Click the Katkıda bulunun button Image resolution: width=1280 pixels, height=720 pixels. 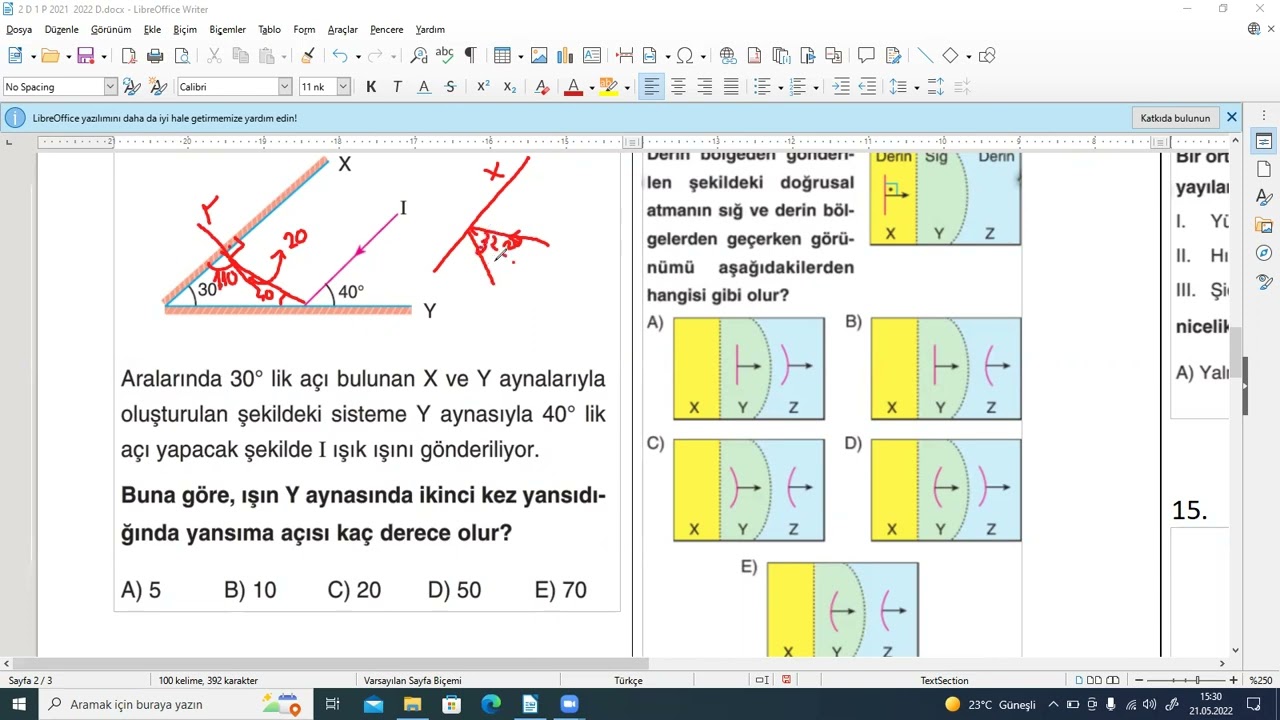point(1176,118)
